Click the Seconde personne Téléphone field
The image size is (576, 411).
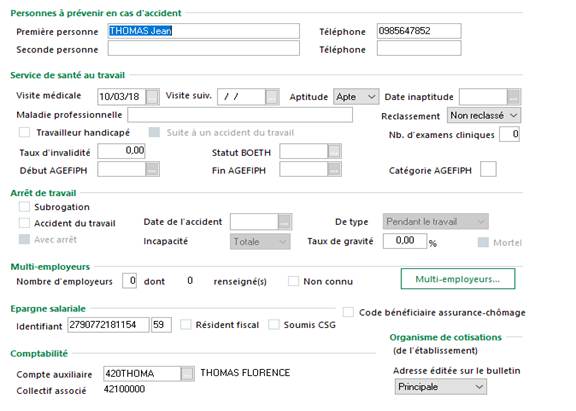419,48
